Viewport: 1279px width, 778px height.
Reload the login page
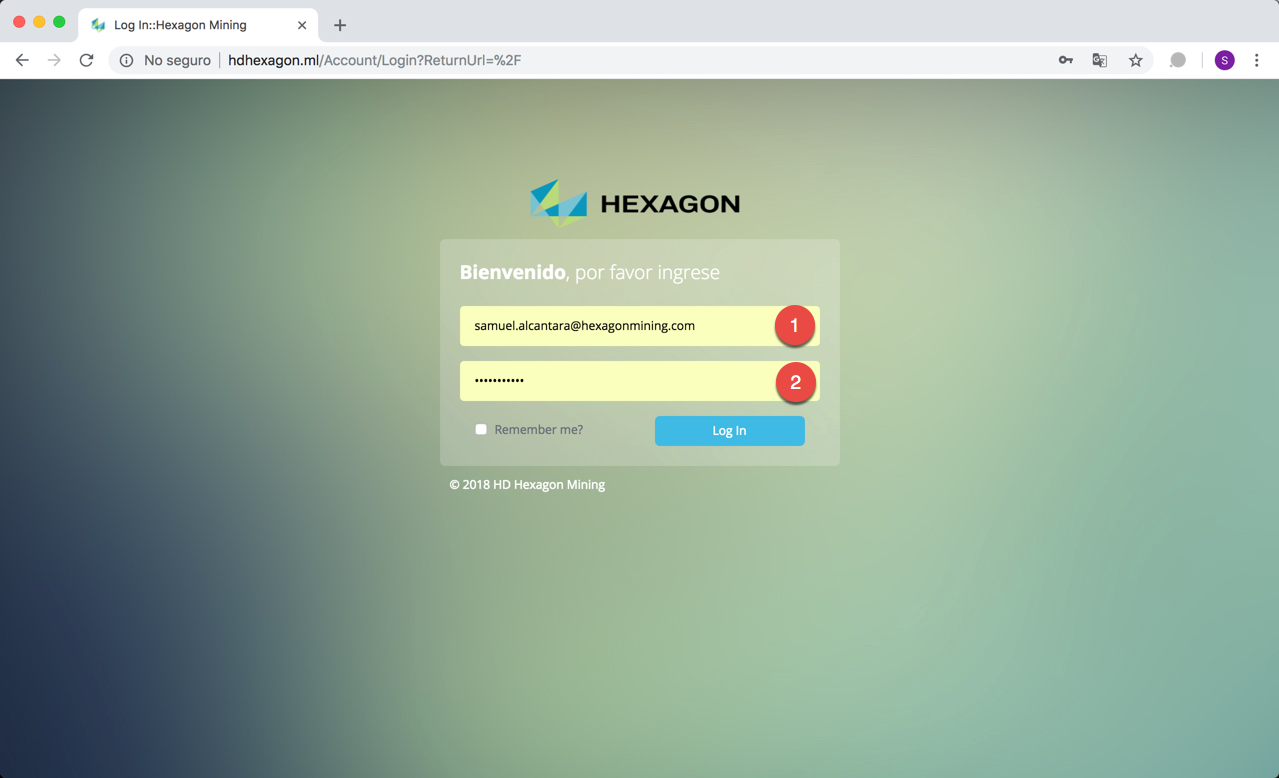coord(87,60)
